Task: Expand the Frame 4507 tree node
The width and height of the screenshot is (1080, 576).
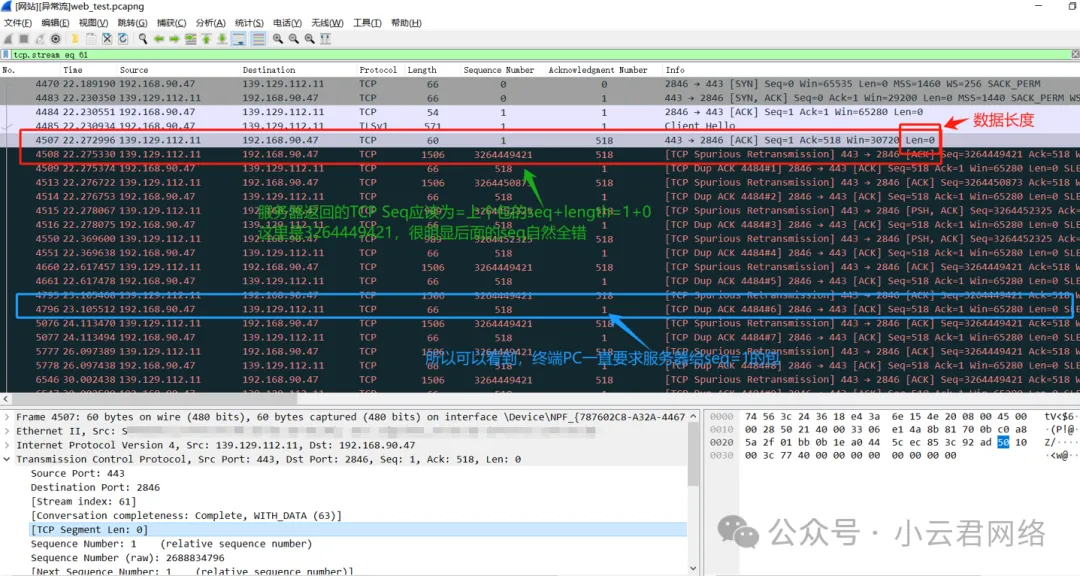Action: pos(7,417)
